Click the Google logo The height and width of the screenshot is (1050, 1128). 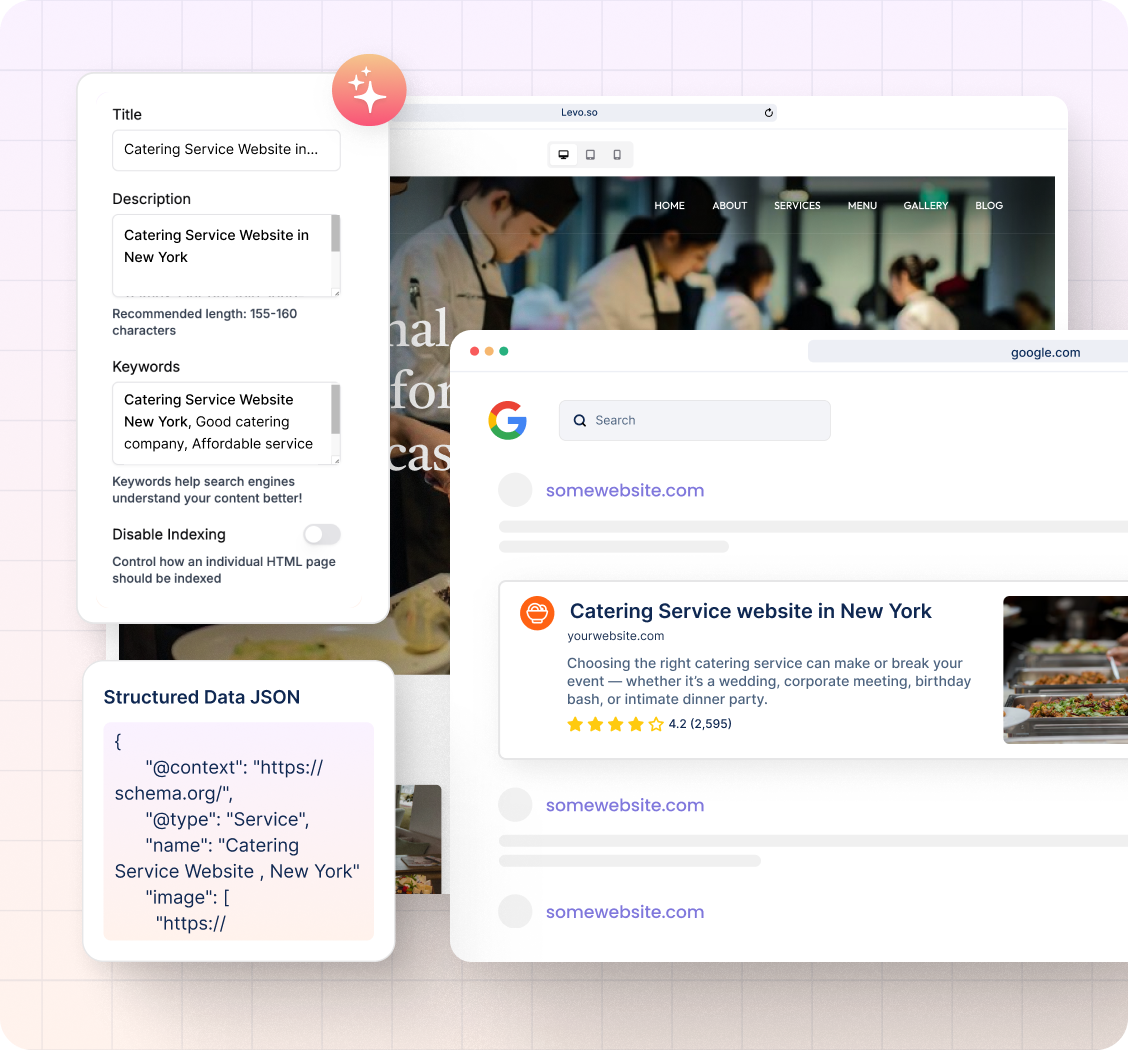pos(508,420)
